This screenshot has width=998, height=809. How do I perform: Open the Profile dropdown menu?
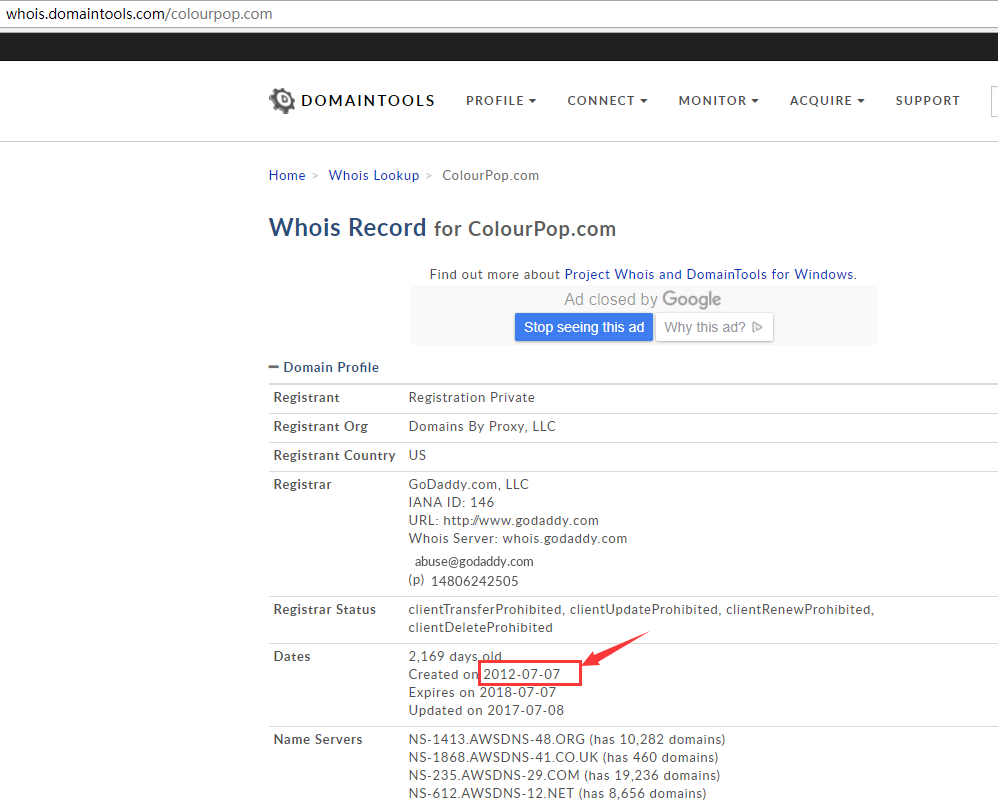tap(501, 101)
